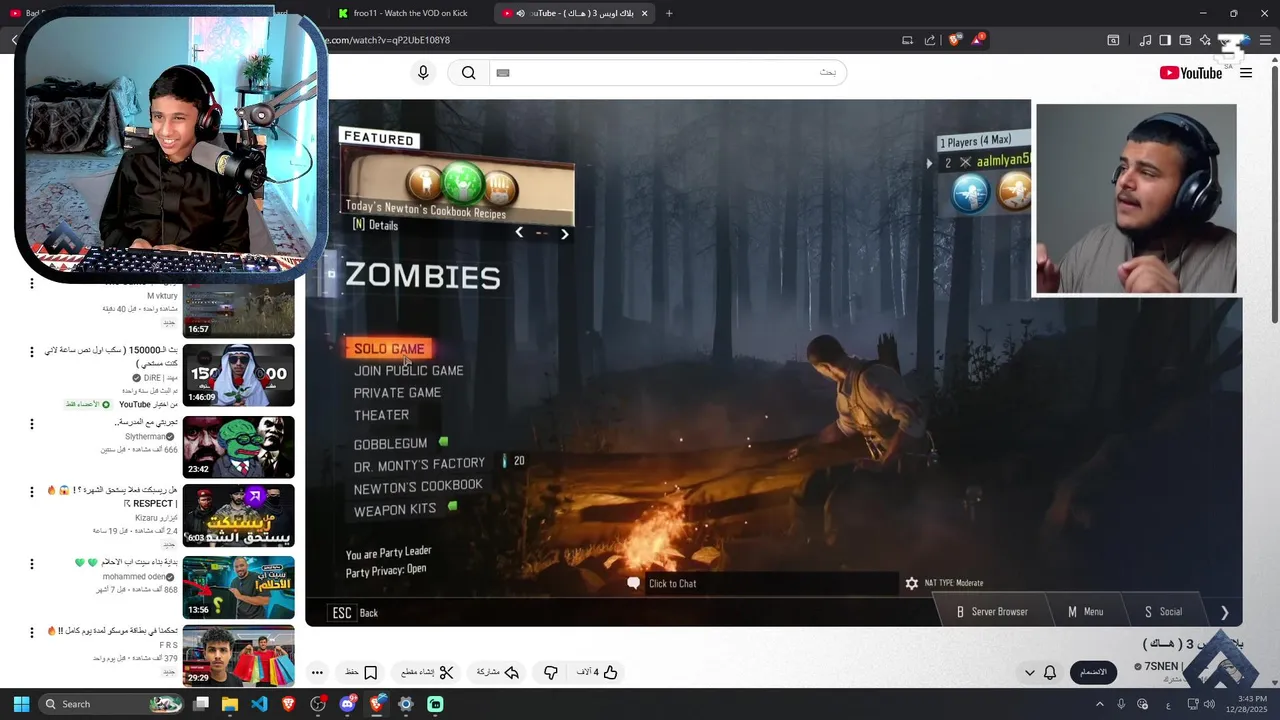1280x720 pixels.
Task: Toggle the Brave sidebar panel icon
Action: coord(1165,40)
